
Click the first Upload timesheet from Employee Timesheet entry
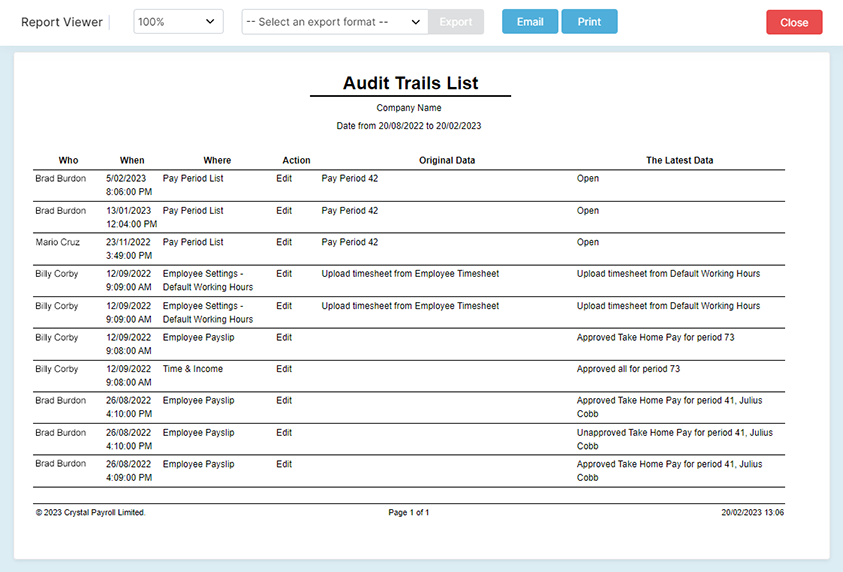pyautogui.click(x=410, y=274)
